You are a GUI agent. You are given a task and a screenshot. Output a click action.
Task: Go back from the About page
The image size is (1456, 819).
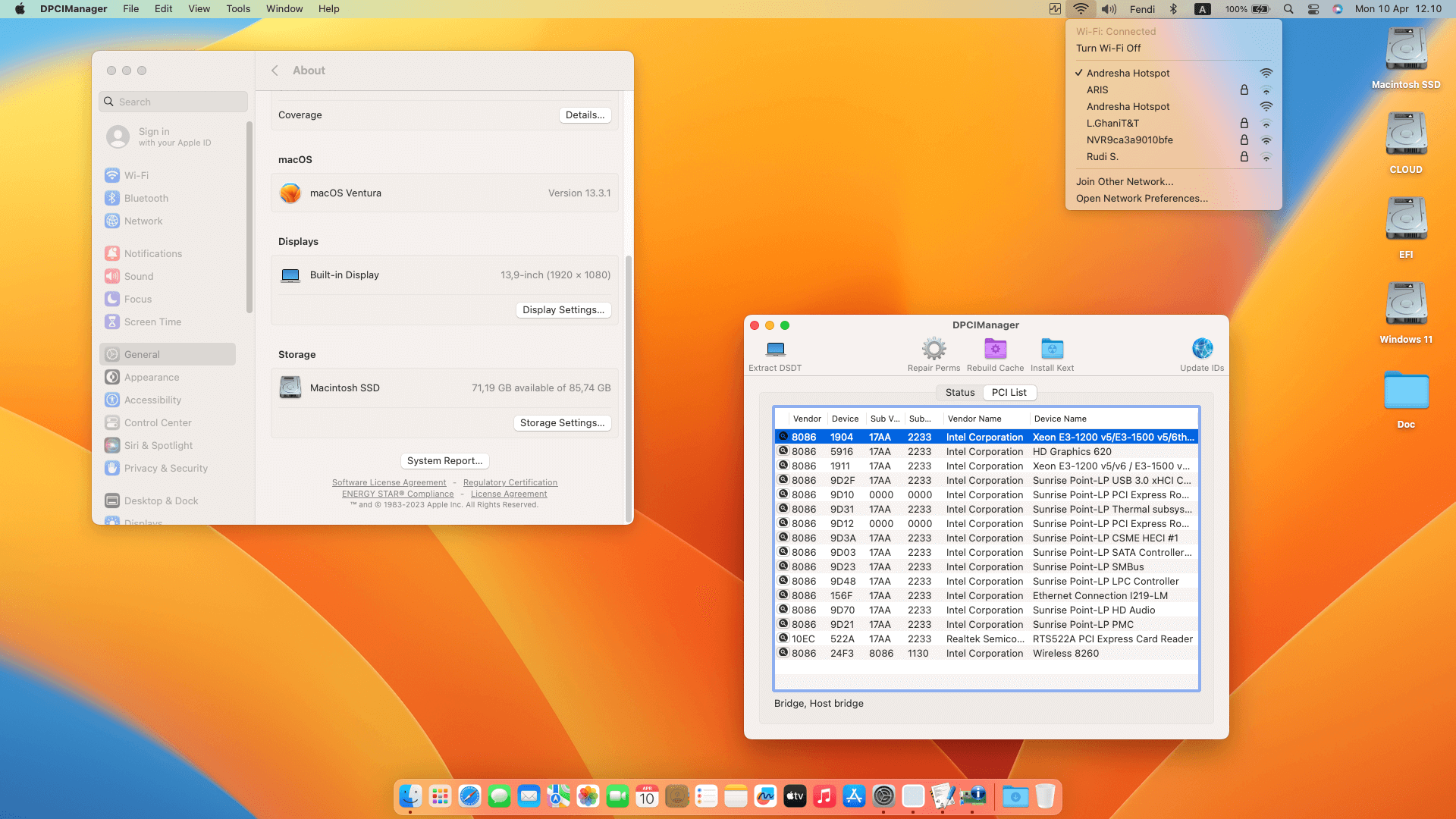(275, 71)
